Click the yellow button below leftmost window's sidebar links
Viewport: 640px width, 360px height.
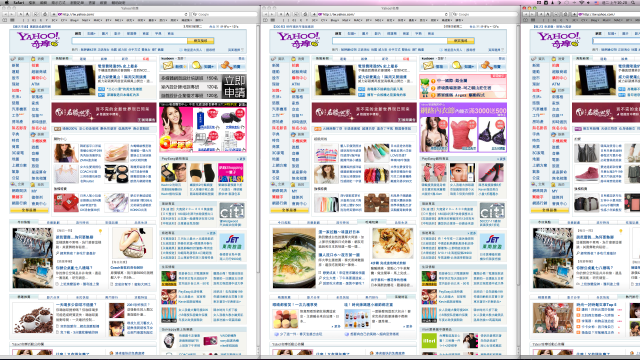coord(29,210)
